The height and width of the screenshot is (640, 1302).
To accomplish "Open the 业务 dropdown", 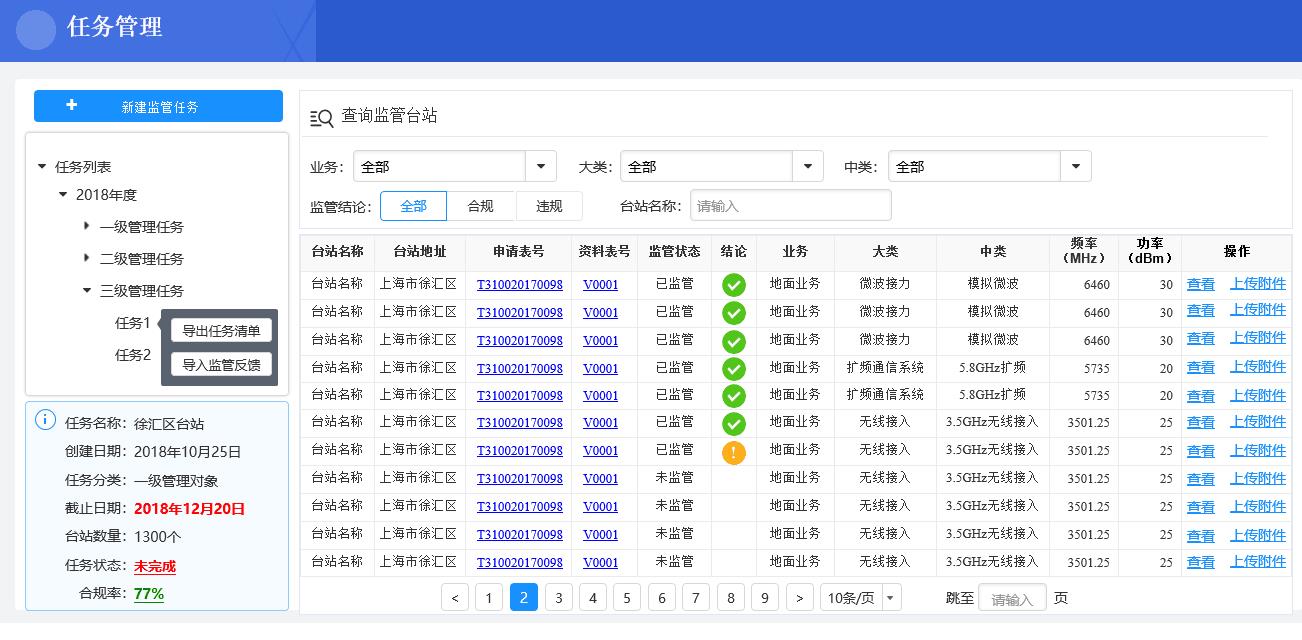I will [x=541, y=167].
